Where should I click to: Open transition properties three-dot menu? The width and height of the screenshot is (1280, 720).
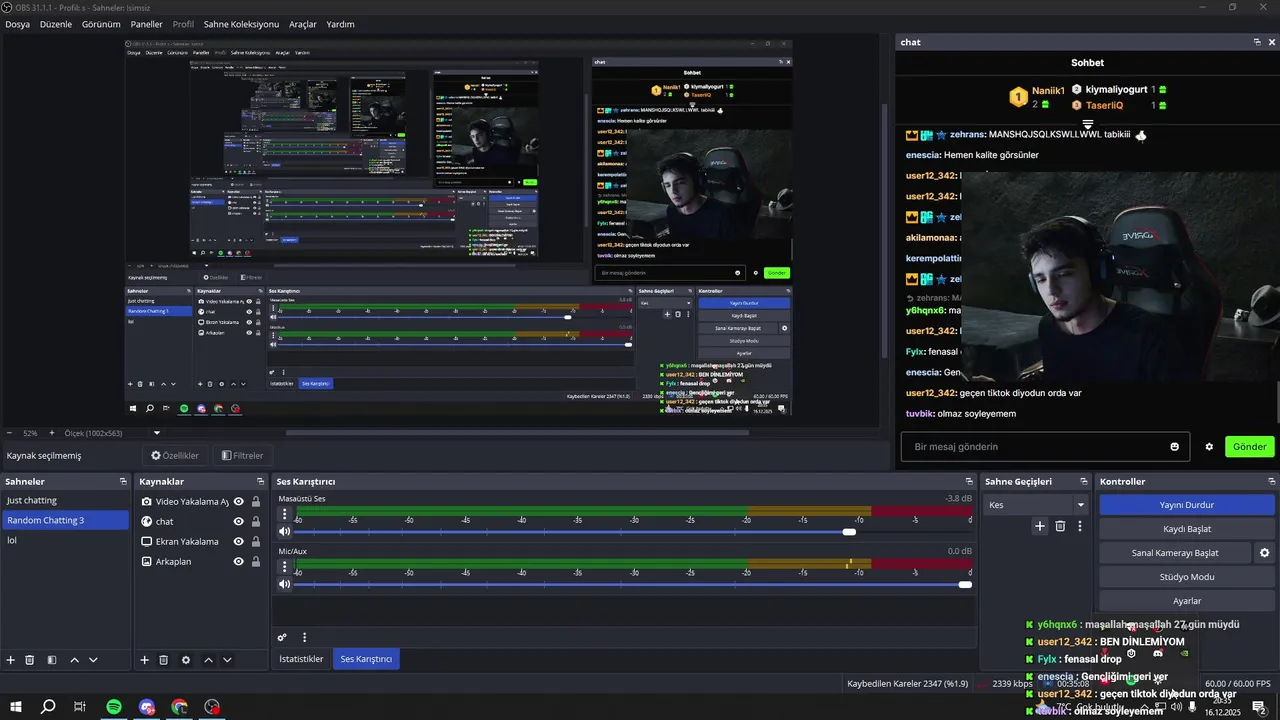pos(1080,526)
